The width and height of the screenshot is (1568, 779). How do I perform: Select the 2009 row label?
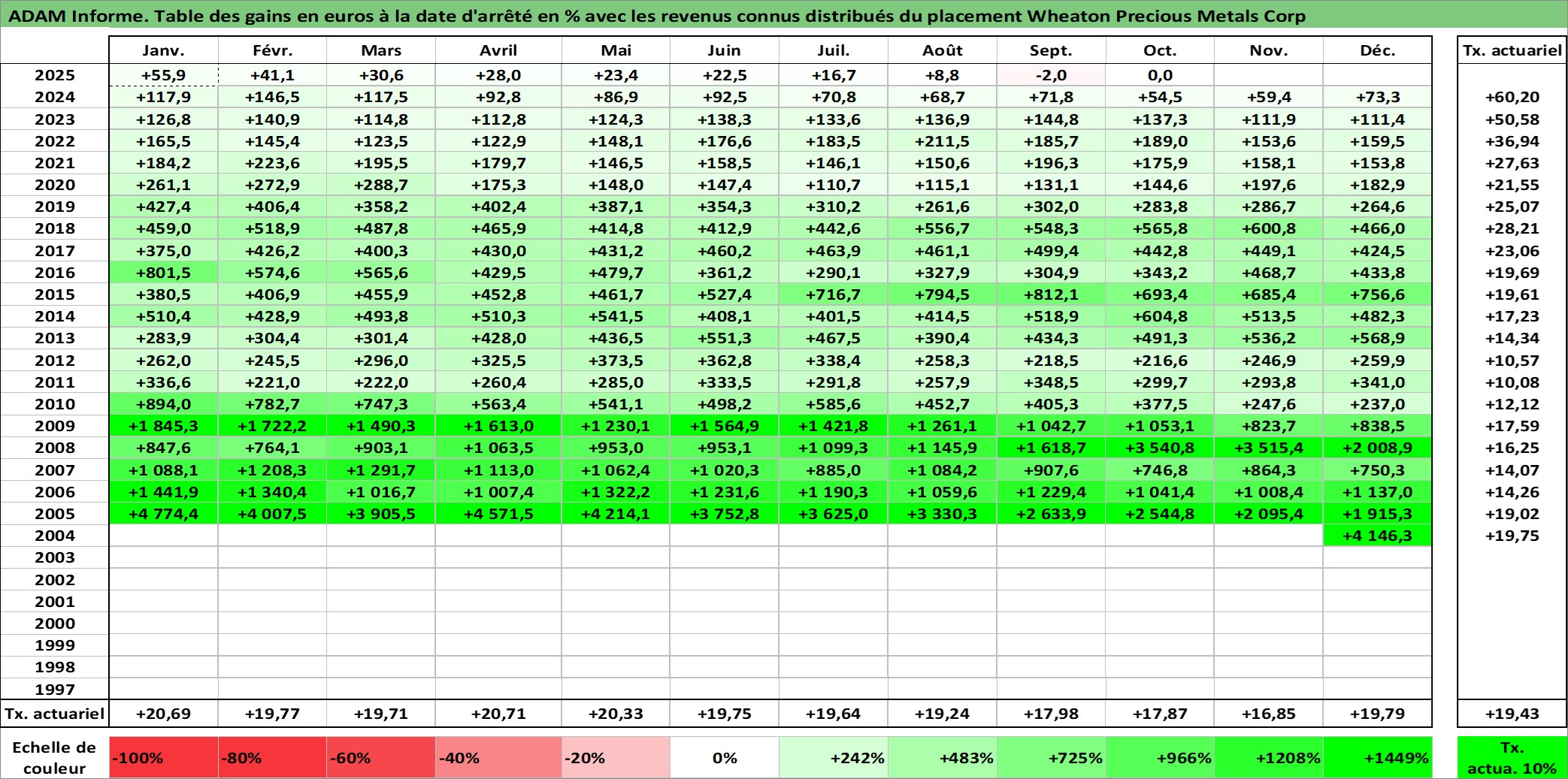(55, 426)
